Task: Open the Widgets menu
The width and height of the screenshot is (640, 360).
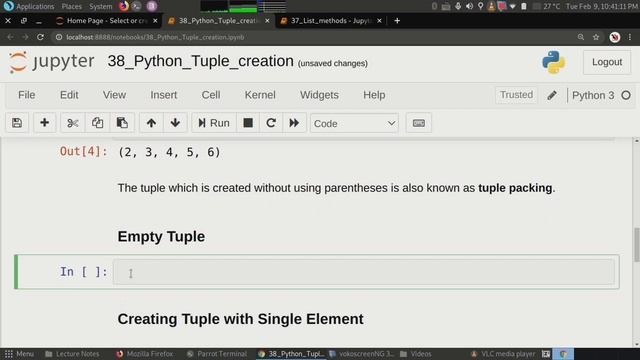Action: coord(319,95)
